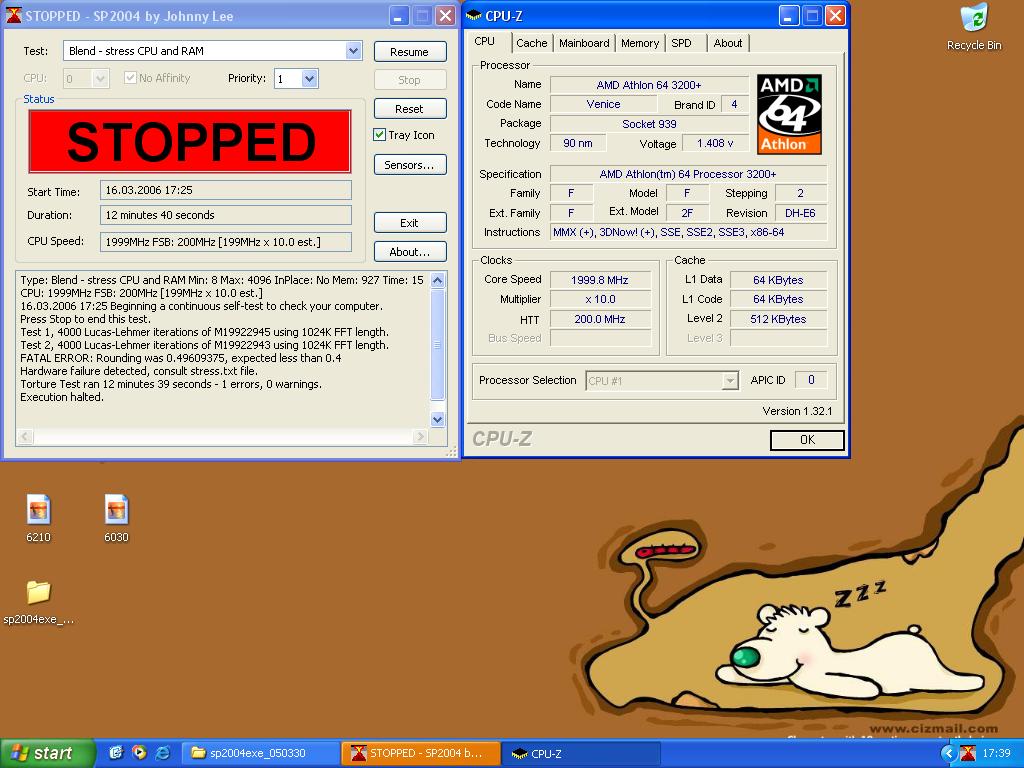Click the Level 2 cache value 512 KBytes

pos(778,319)
